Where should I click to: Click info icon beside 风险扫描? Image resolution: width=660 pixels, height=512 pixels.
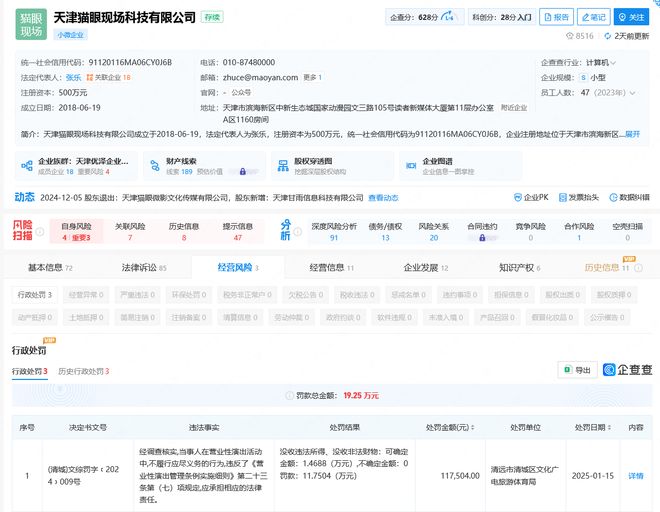coord(40,232)
